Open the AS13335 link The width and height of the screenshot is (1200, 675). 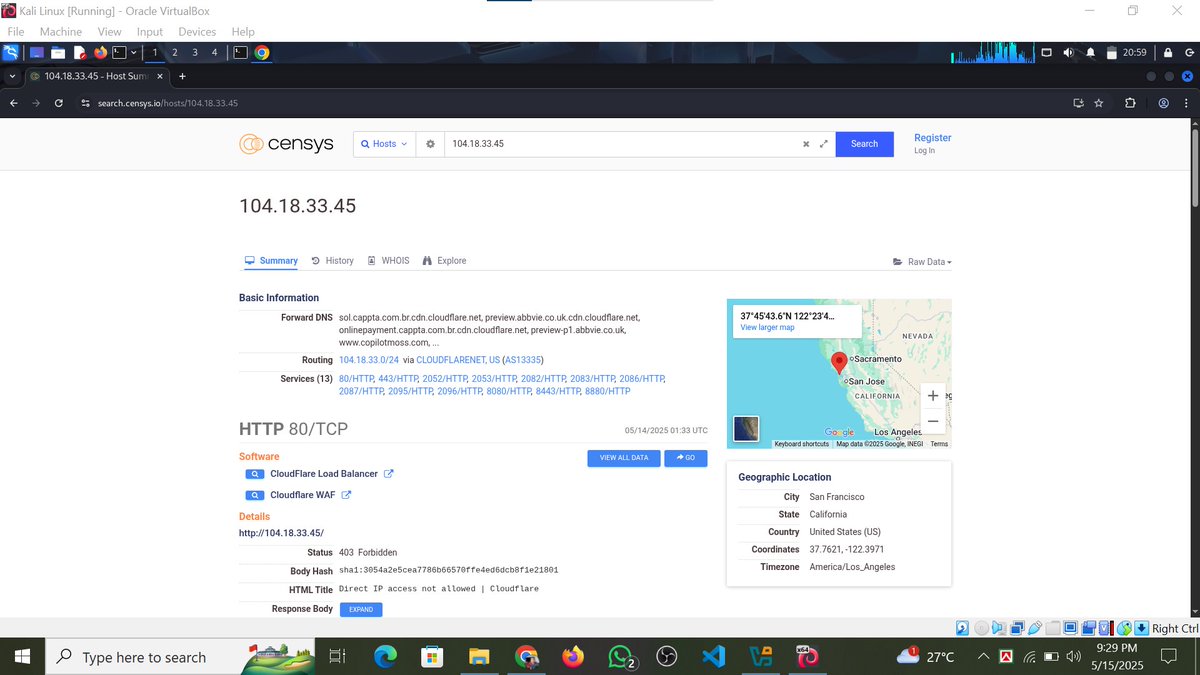tap(523, 360)
